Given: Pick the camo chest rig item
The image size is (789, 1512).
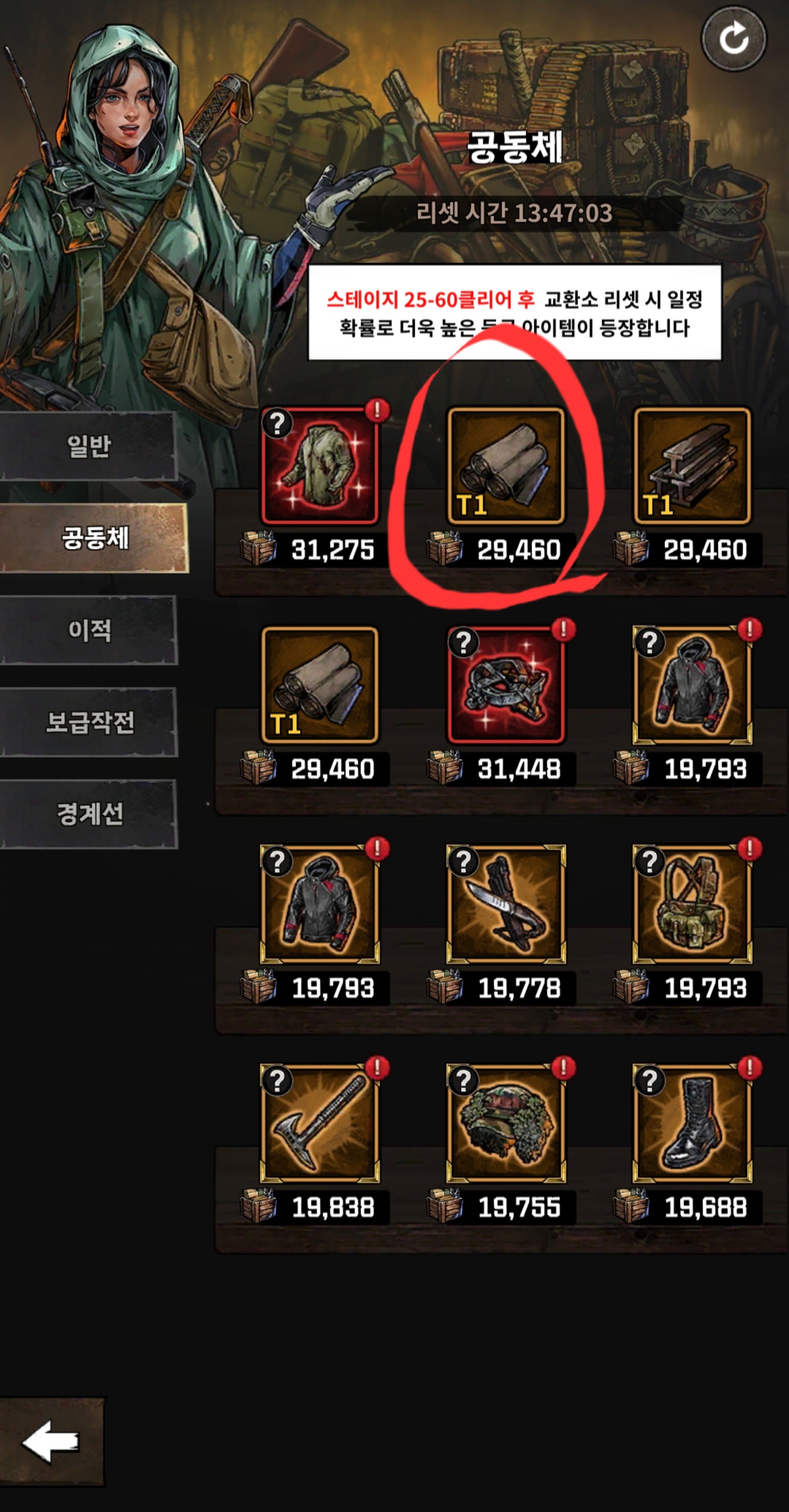Looking at the screenshot, I should click(692, 904).
